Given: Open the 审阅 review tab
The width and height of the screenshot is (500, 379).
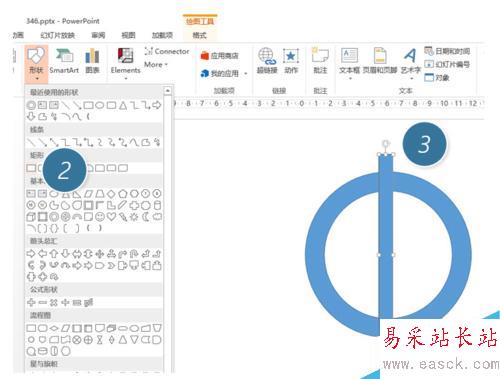Looking at the screenshot, I should click(98, 35).
